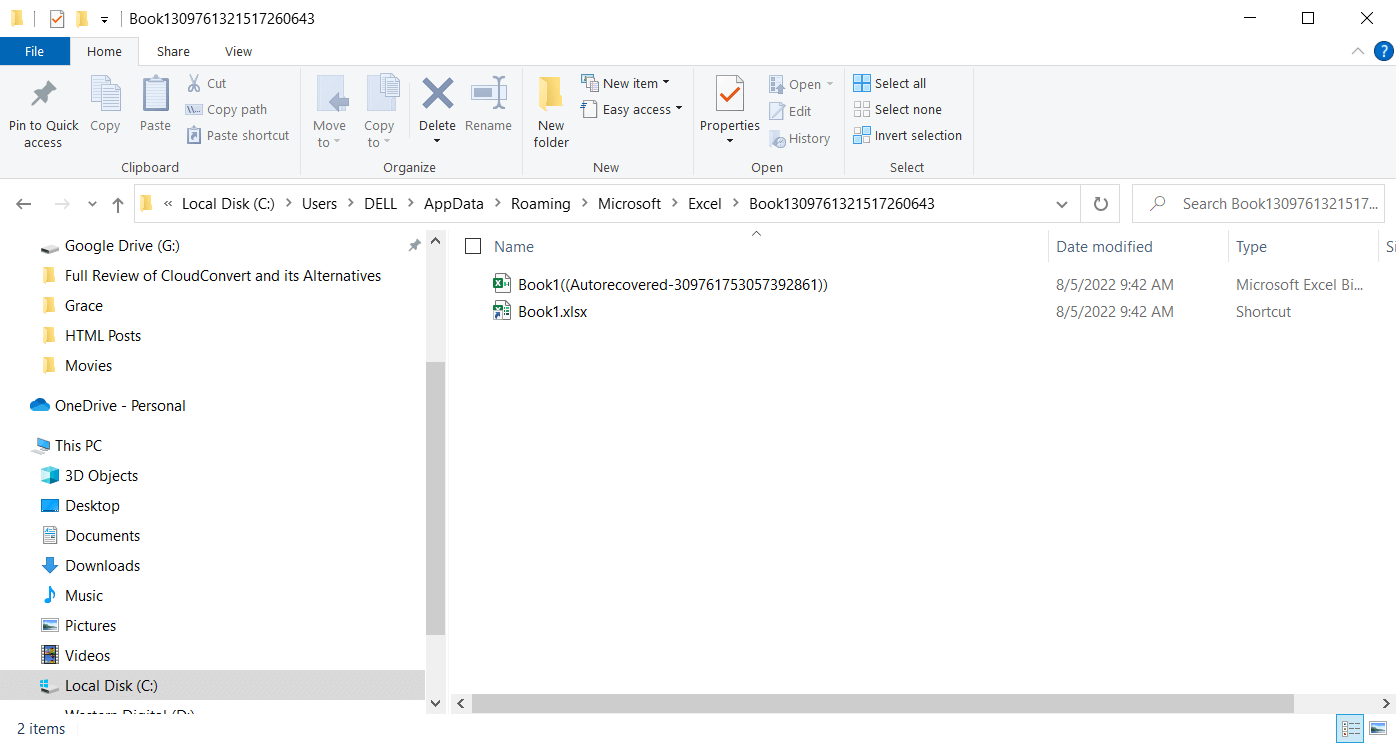This screenshot has width=1396, height=743.
Task: Open the Book1.xlsx shortcut
Action: click(551, 311)
